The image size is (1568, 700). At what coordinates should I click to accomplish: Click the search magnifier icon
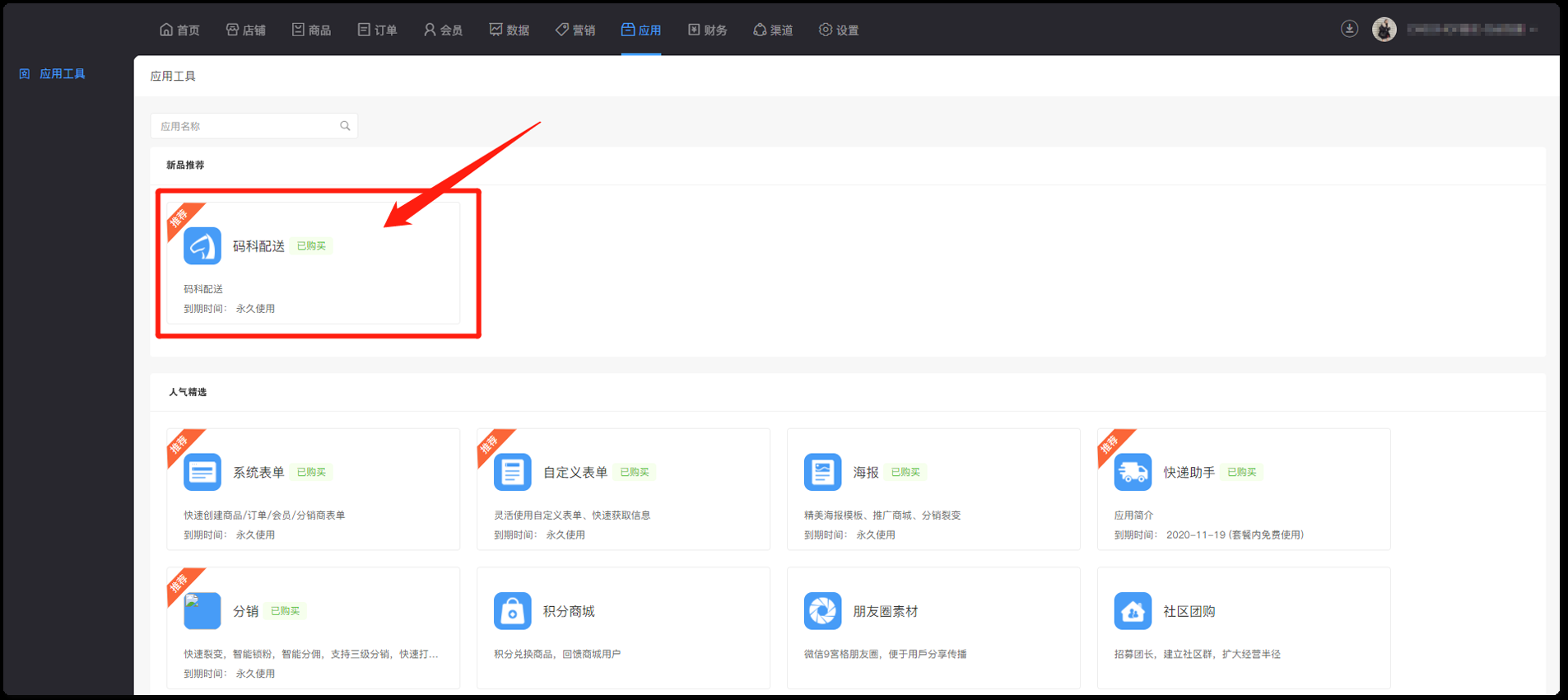pyautogui.click(x=345, y=126)
